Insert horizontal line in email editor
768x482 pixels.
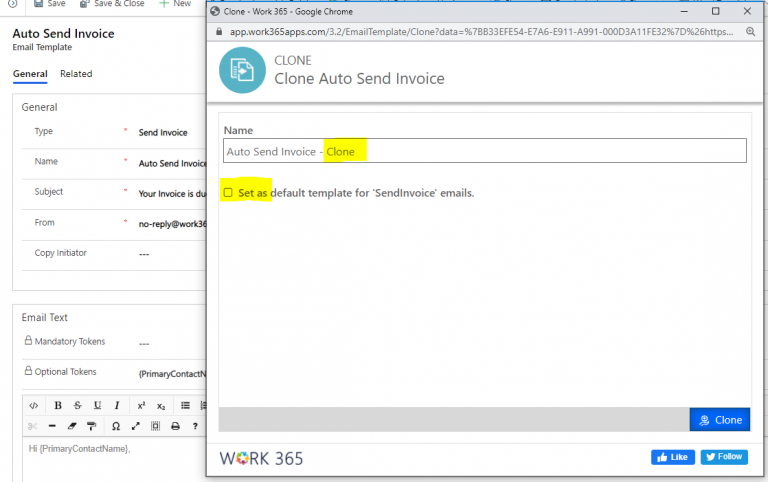click(x=52, y=426)
